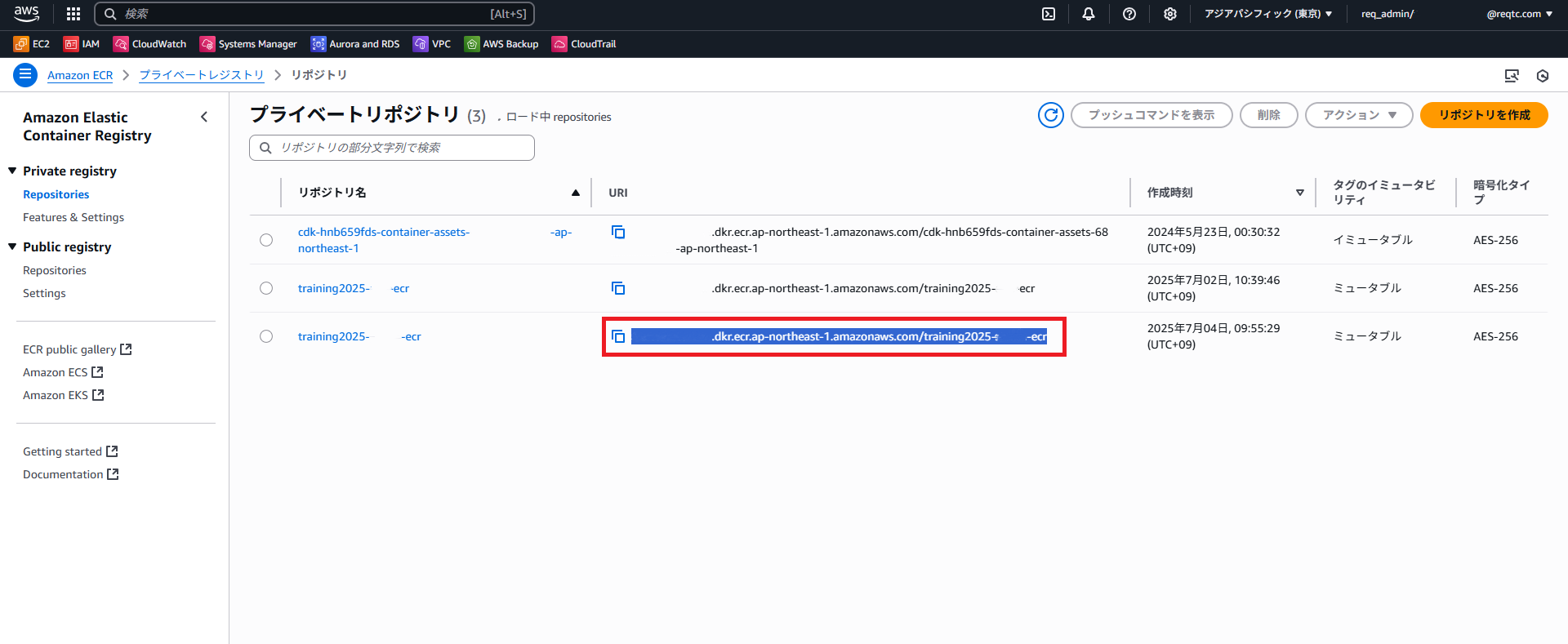Open the help question mark menu

[x=1129, y=14]
